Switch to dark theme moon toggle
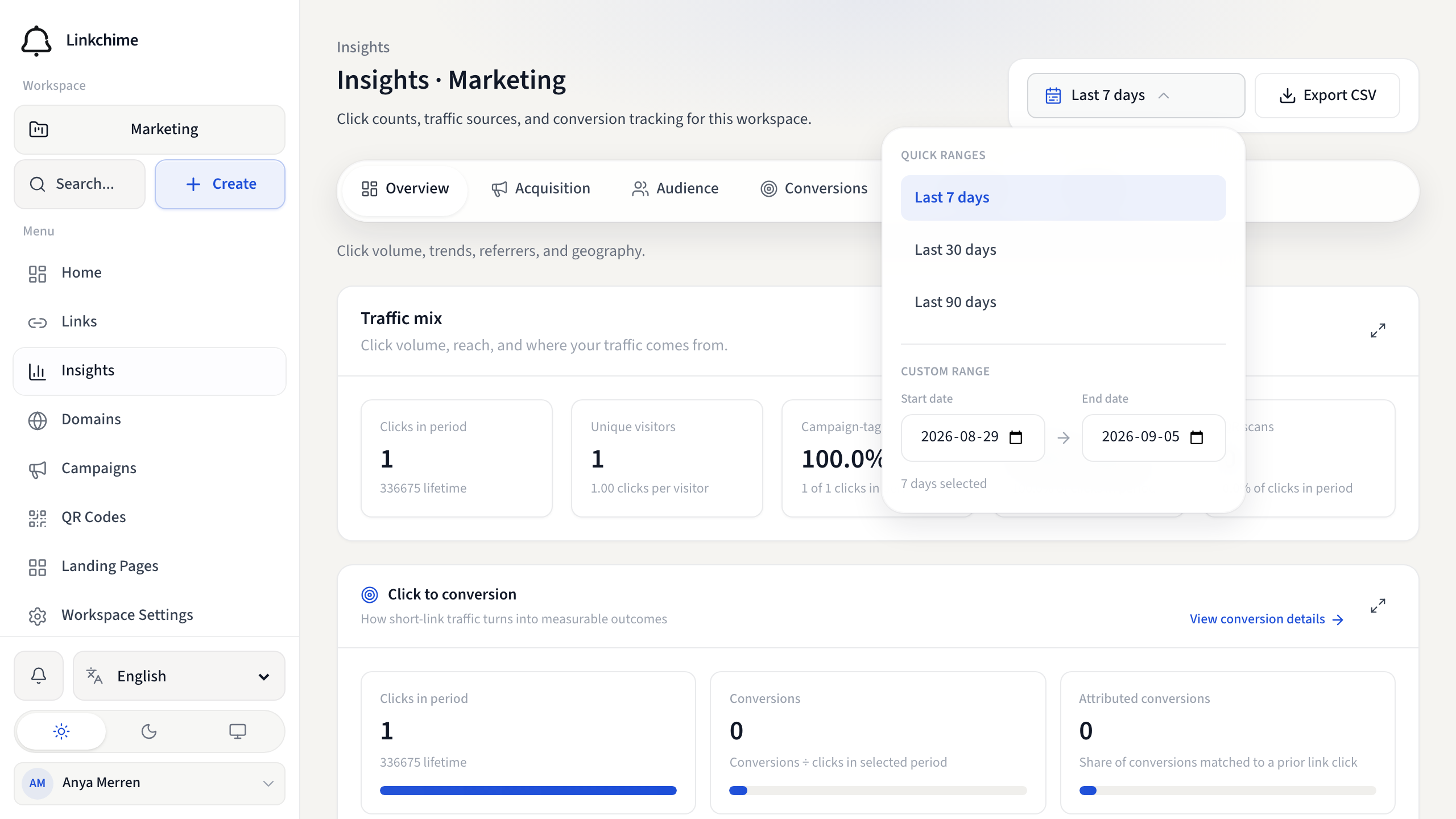Screen dimensions: 1456x819 [149, 731]
